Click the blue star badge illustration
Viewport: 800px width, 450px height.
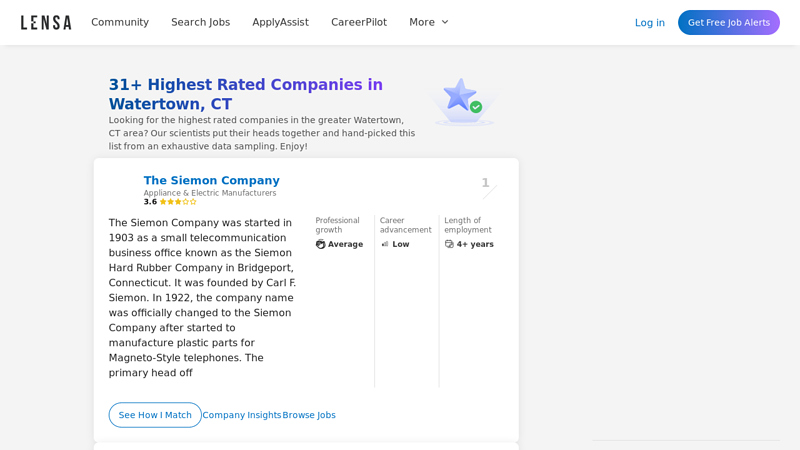[x=463, y=102]
